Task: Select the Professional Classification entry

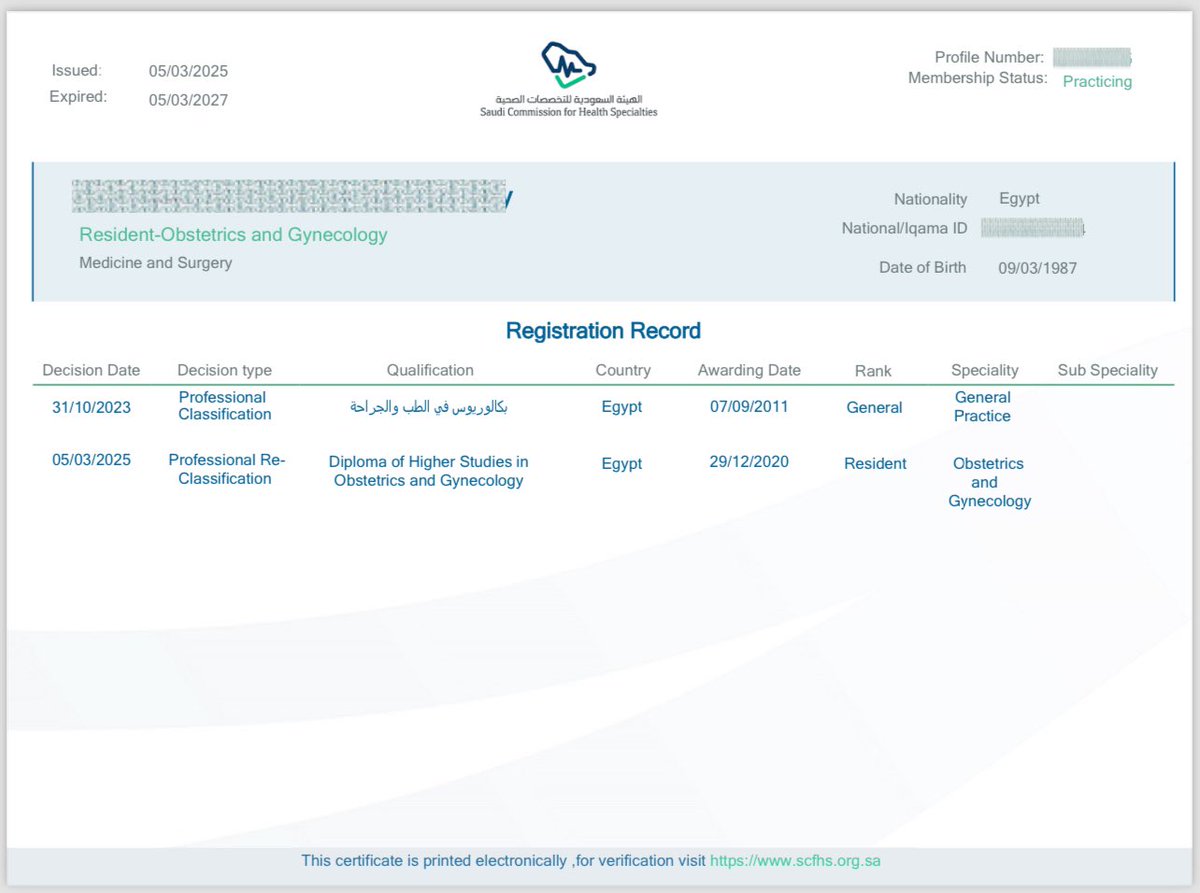Action: (x=223, y=405)
